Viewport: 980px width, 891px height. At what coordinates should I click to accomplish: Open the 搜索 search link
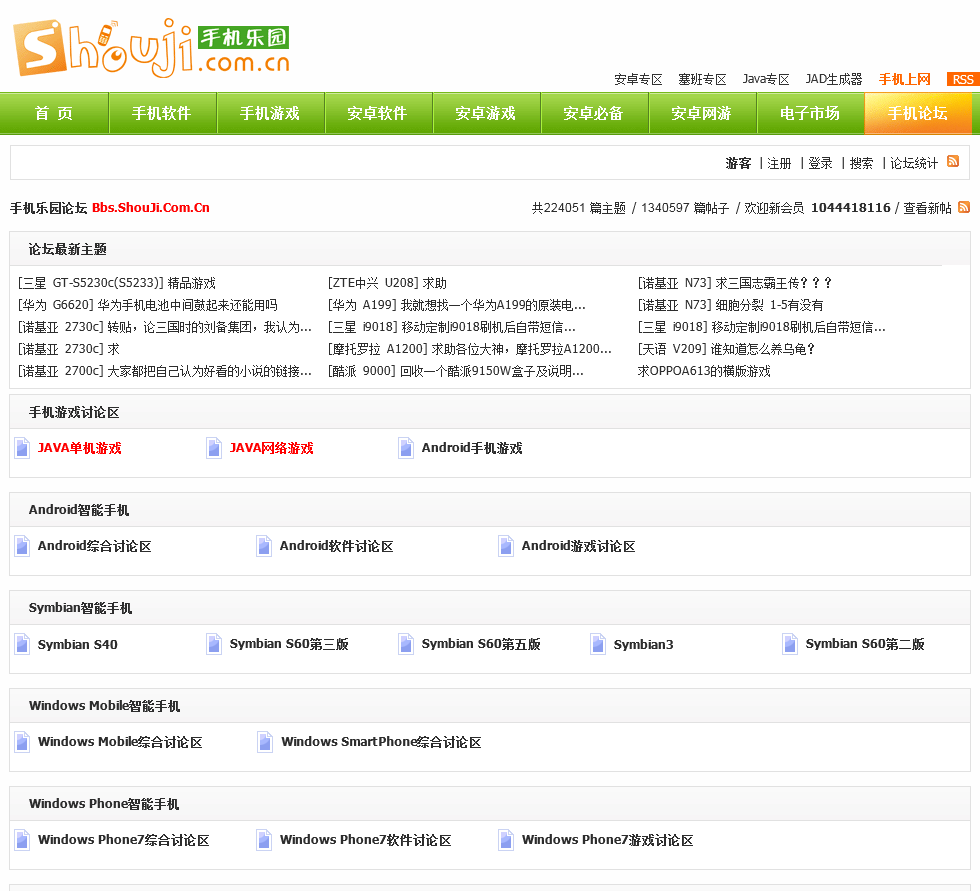861,163
